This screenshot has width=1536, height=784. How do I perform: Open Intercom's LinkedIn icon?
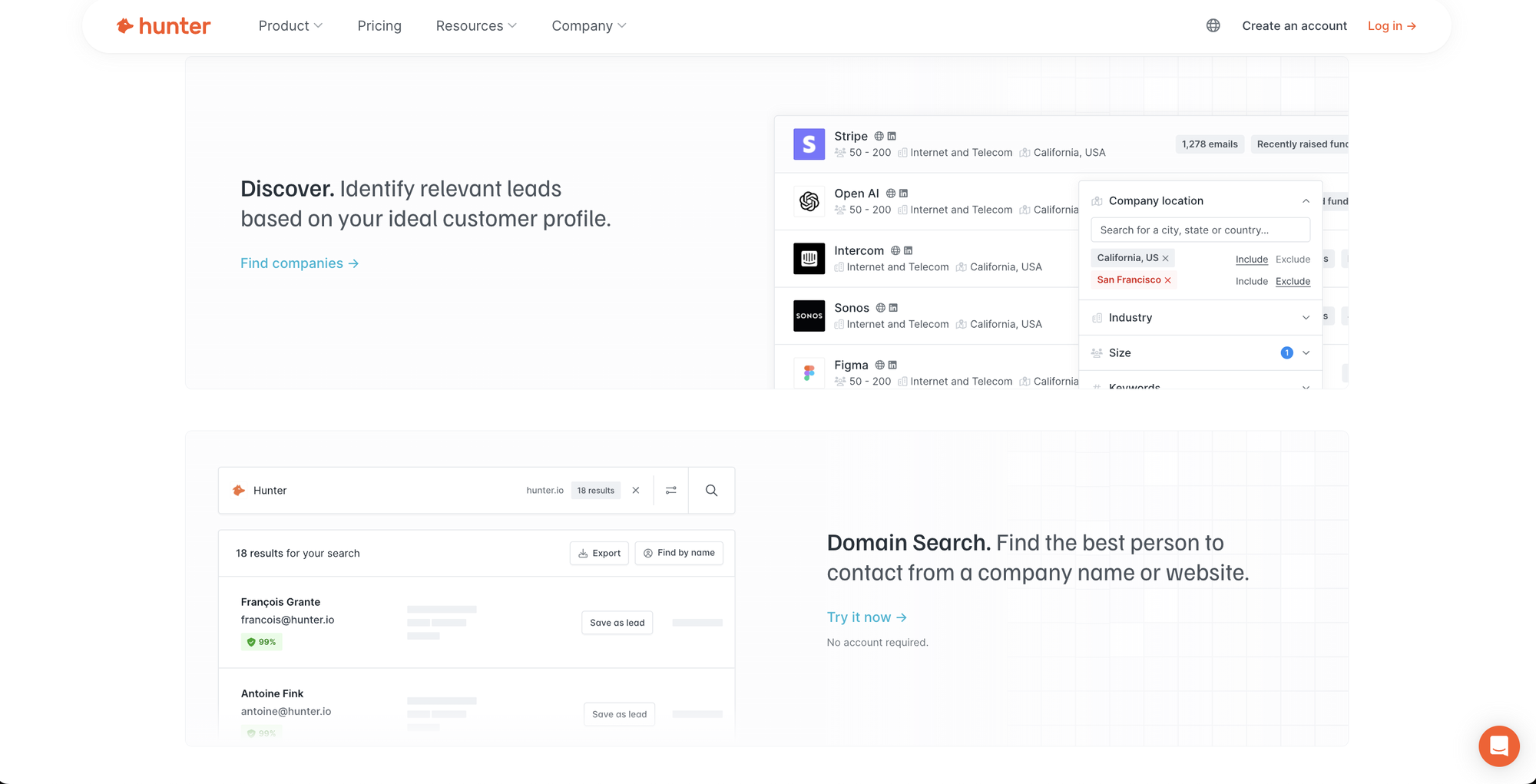click(908, 250)
